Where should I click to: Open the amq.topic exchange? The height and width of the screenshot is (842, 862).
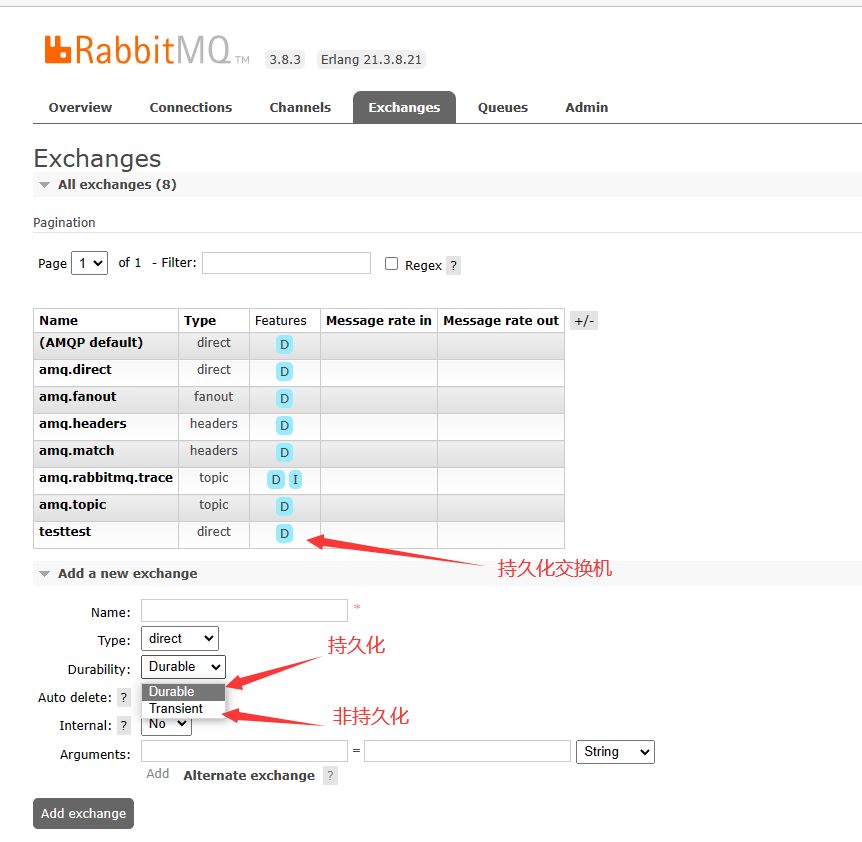tap(73, 505)
